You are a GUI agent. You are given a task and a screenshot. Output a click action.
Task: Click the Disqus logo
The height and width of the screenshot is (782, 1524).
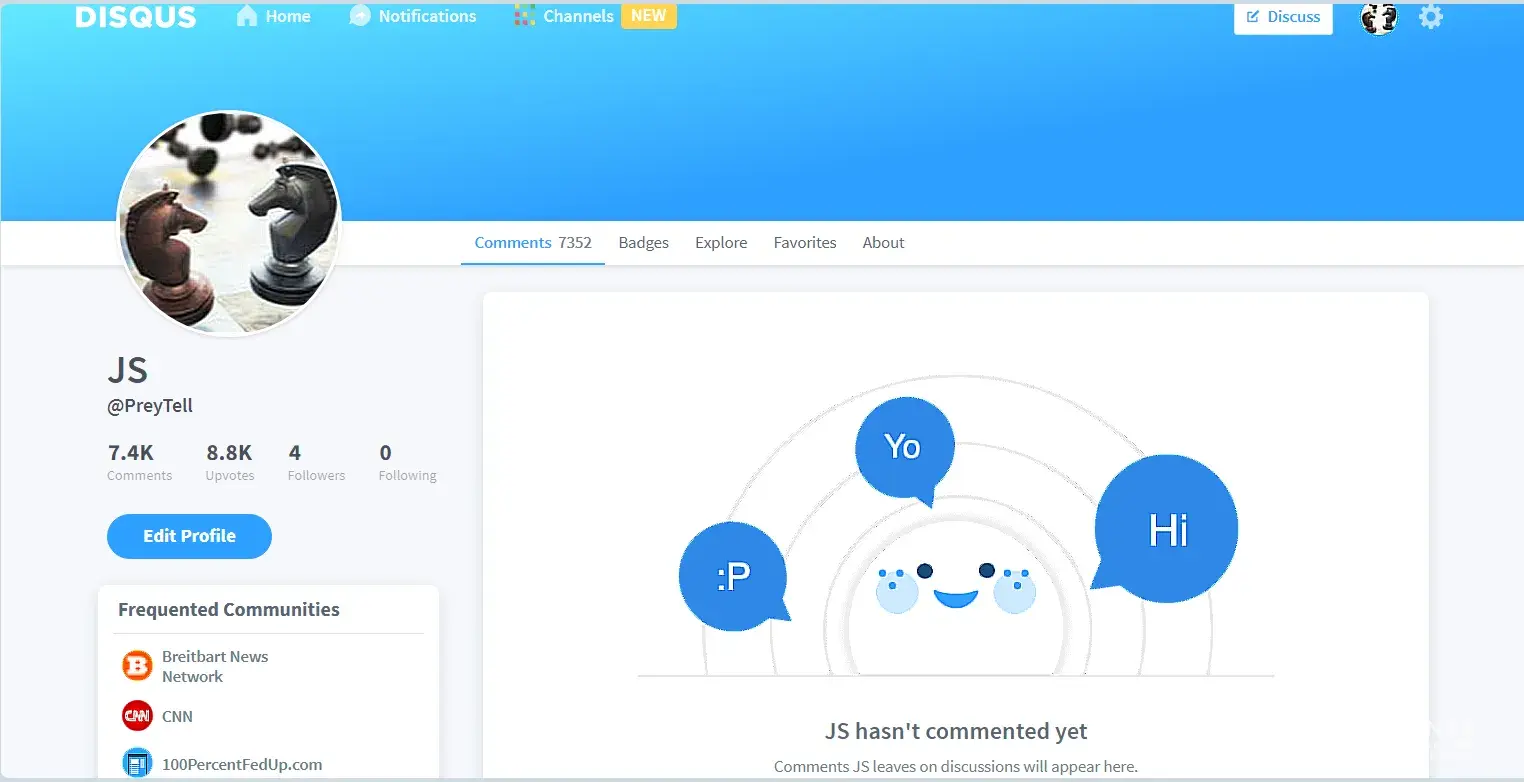coord(136,16)
